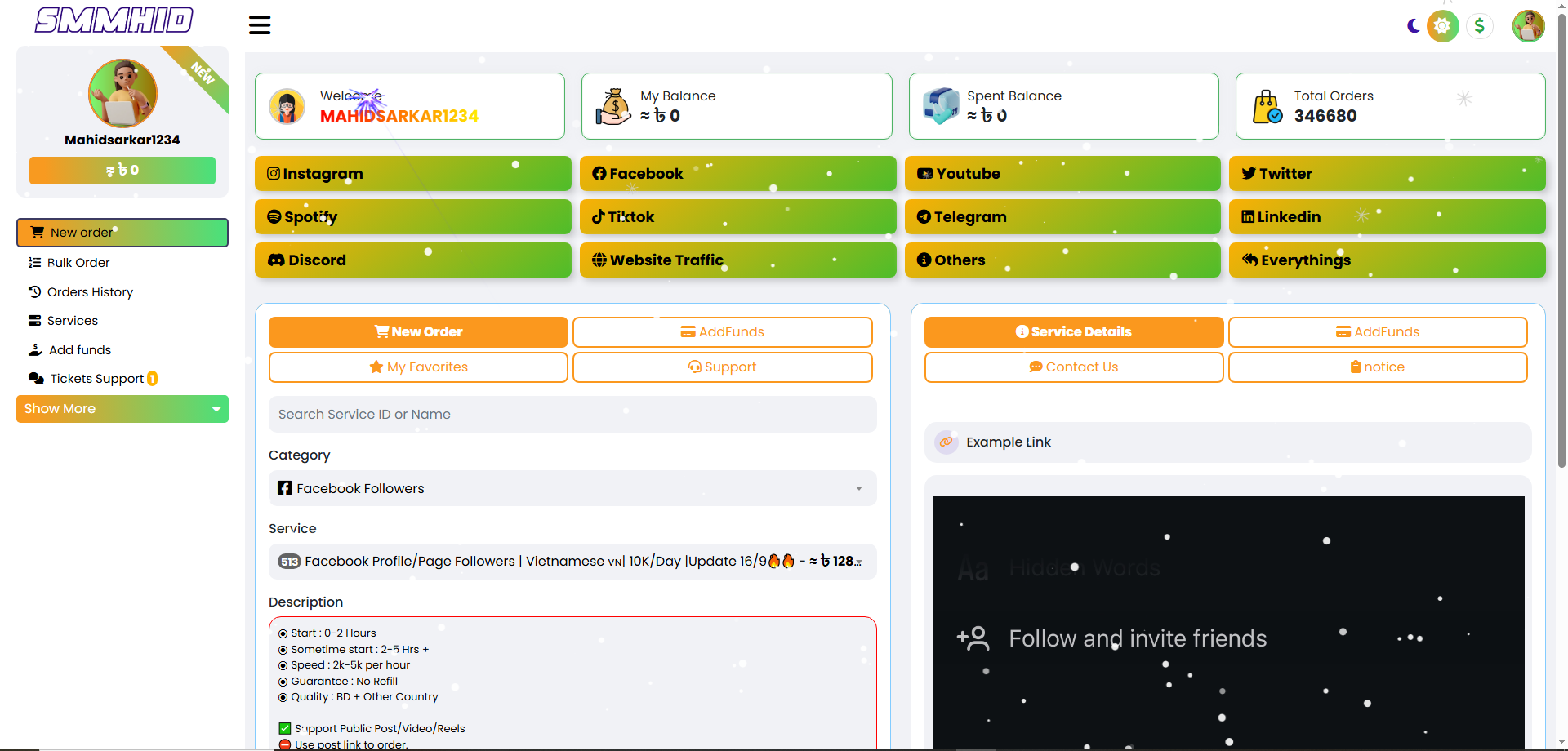This screenshot has width=1568, height=751.
Task: Click the green dollar currency icon
Action: point(1479,26)
